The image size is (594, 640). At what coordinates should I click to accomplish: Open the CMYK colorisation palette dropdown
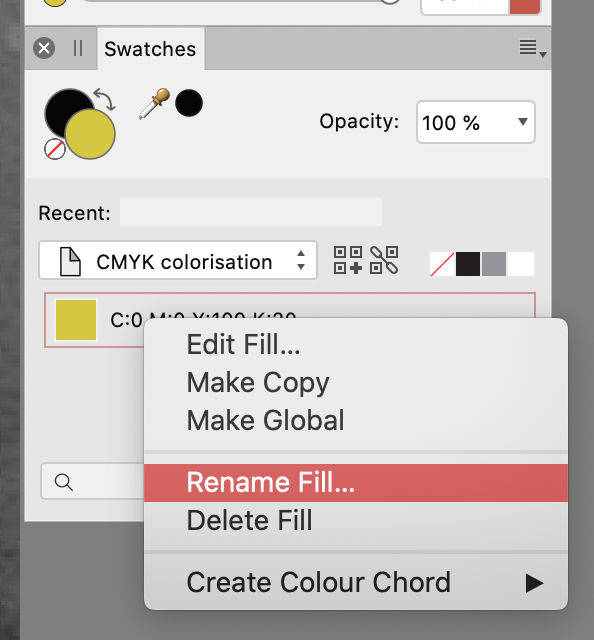click(178, 260)
